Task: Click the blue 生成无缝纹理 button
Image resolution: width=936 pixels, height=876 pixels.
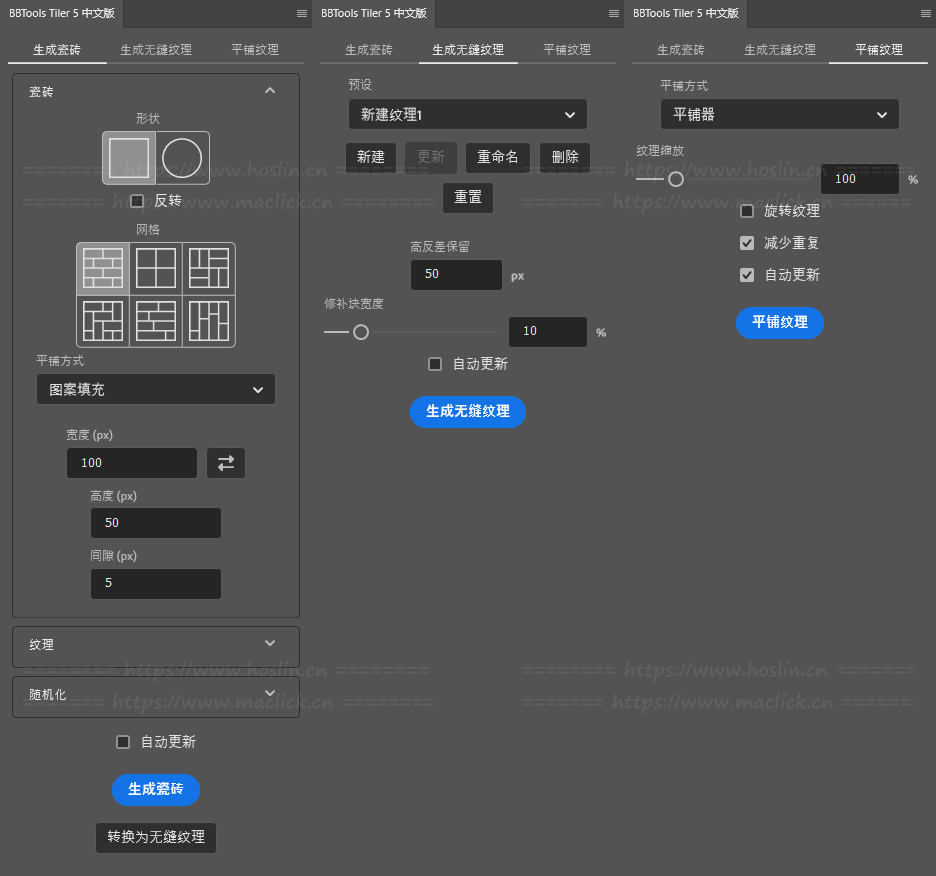Action: coord(468,411)
